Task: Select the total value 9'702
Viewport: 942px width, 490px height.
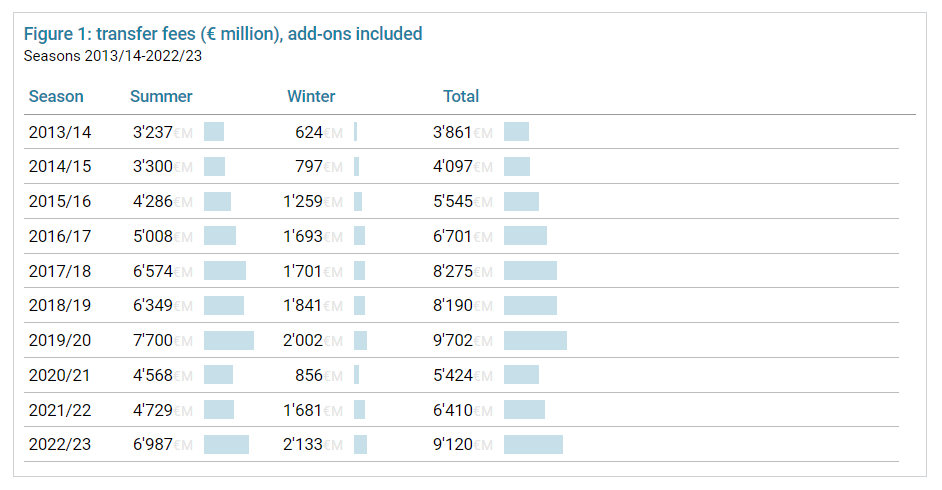Action: pos(453,340)
